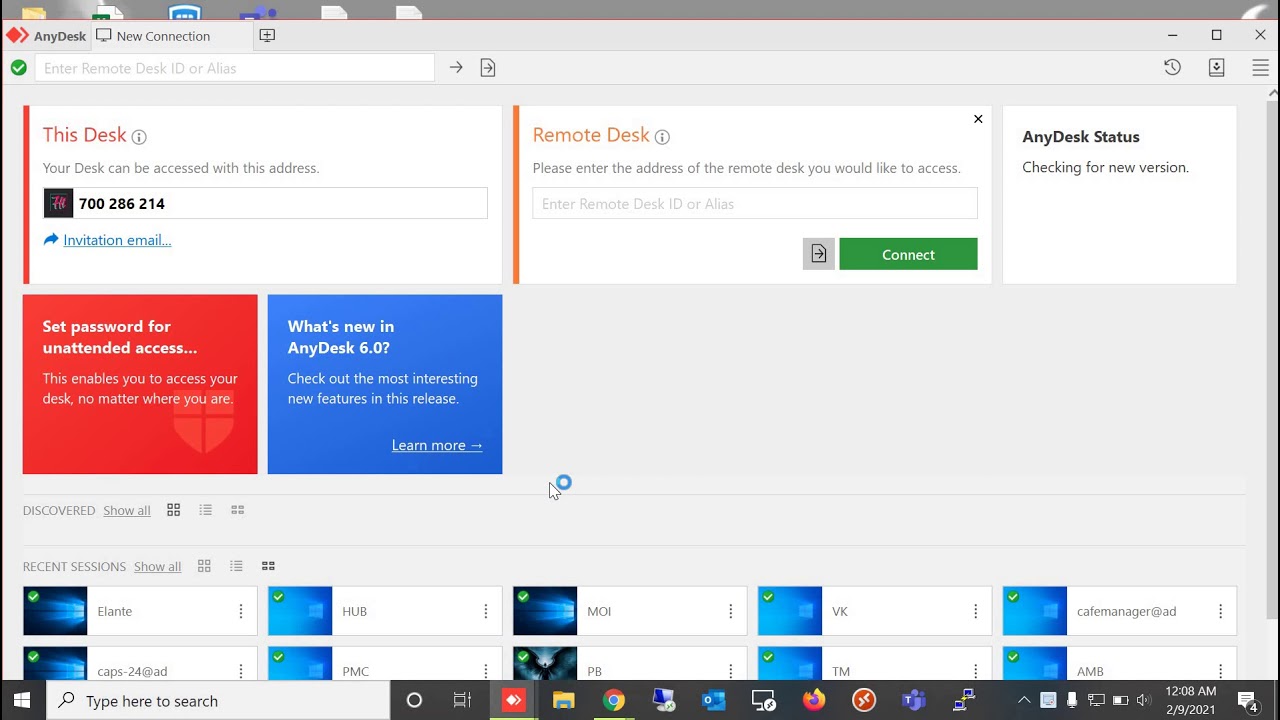Select the This Desk address 700 286 214

coord(122,204)
